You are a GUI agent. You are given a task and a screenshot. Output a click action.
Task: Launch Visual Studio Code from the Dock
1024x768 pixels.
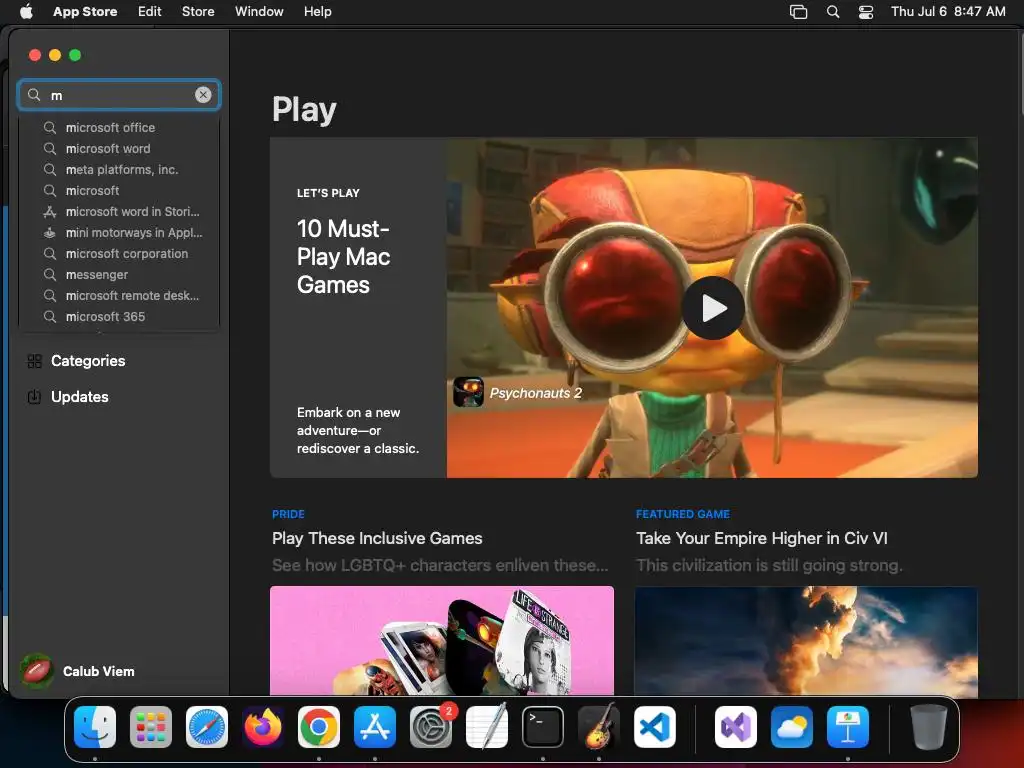(x=655, y=726)
